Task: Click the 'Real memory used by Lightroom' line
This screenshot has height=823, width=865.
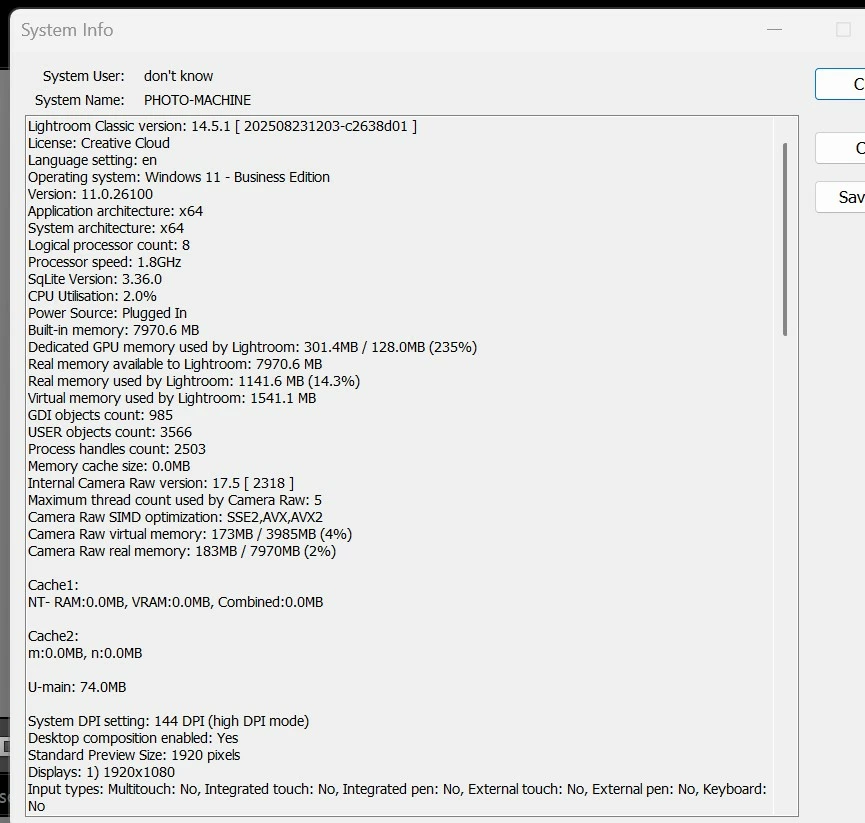Action: tap(194, 381)
